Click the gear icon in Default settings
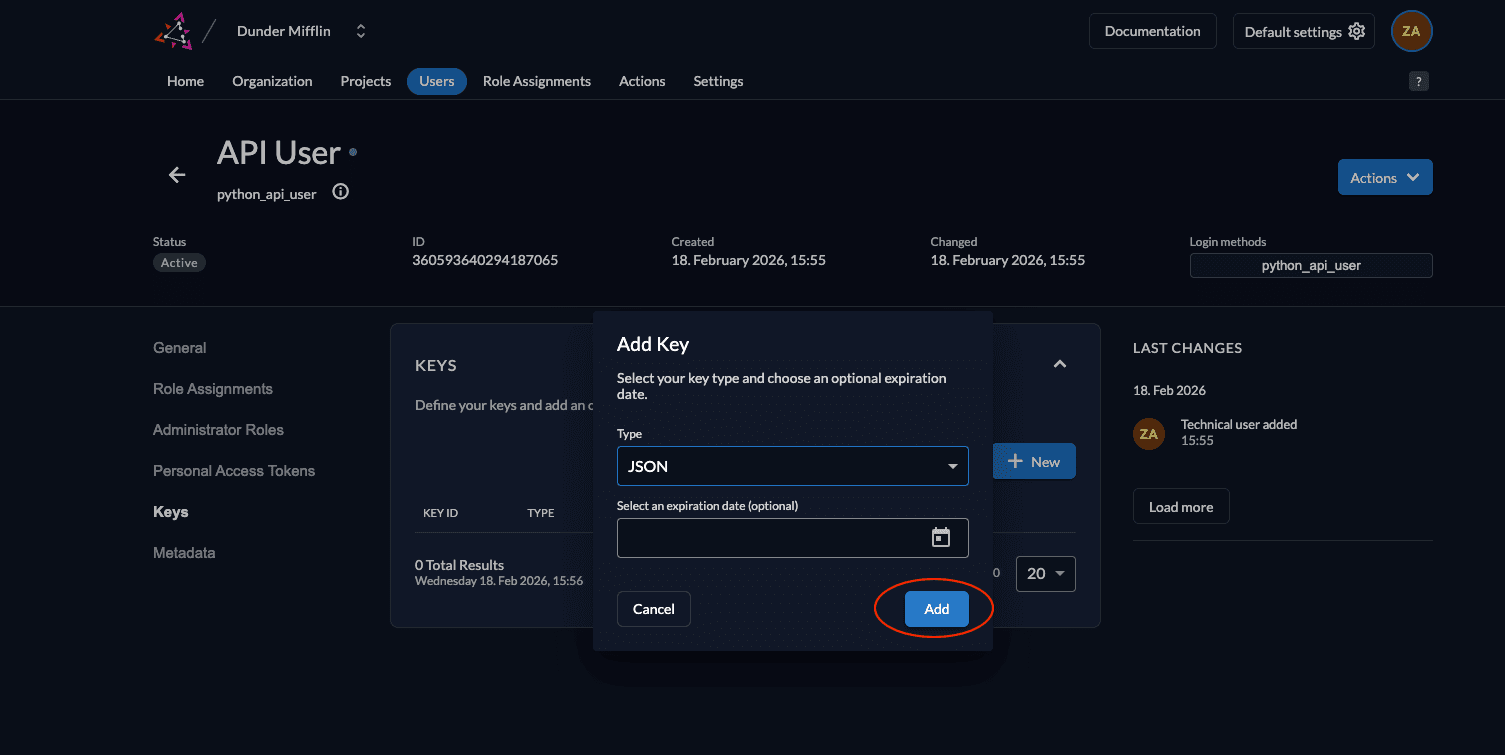This screenshot has width=1505, height=755. coord(1356,31)
